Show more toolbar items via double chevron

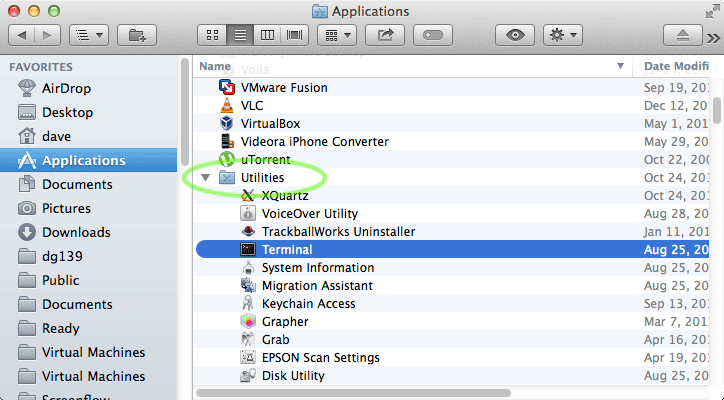click(713, 38)
